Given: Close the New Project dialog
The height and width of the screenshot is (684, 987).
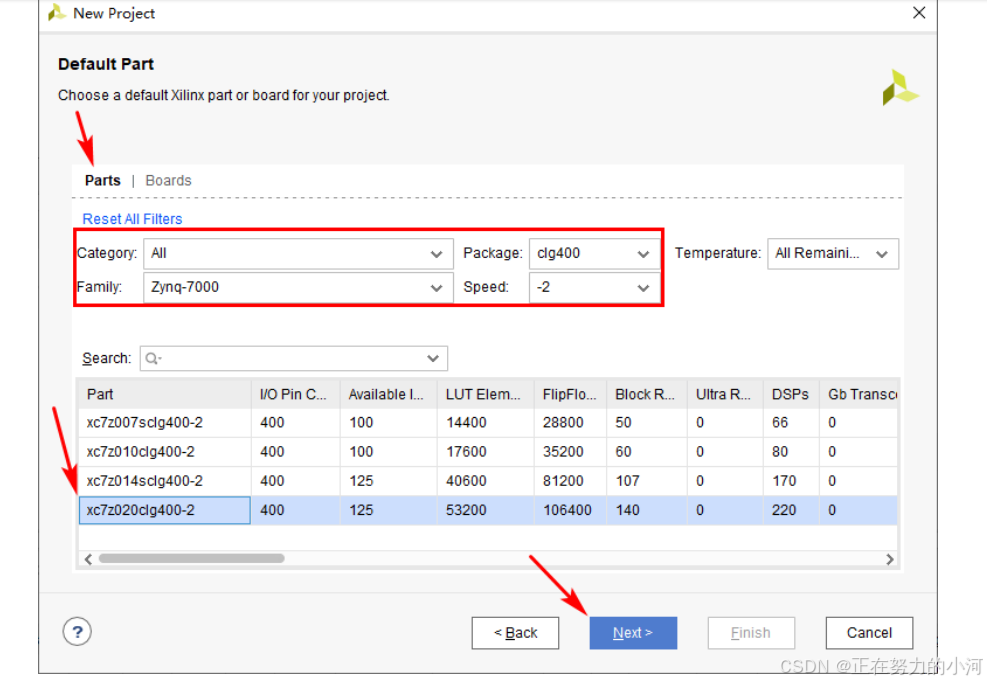Looking at the screenshot, I should (919, 13).
